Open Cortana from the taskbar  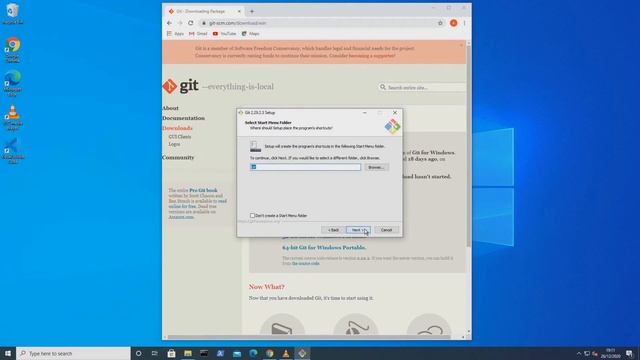coord(138,353)
